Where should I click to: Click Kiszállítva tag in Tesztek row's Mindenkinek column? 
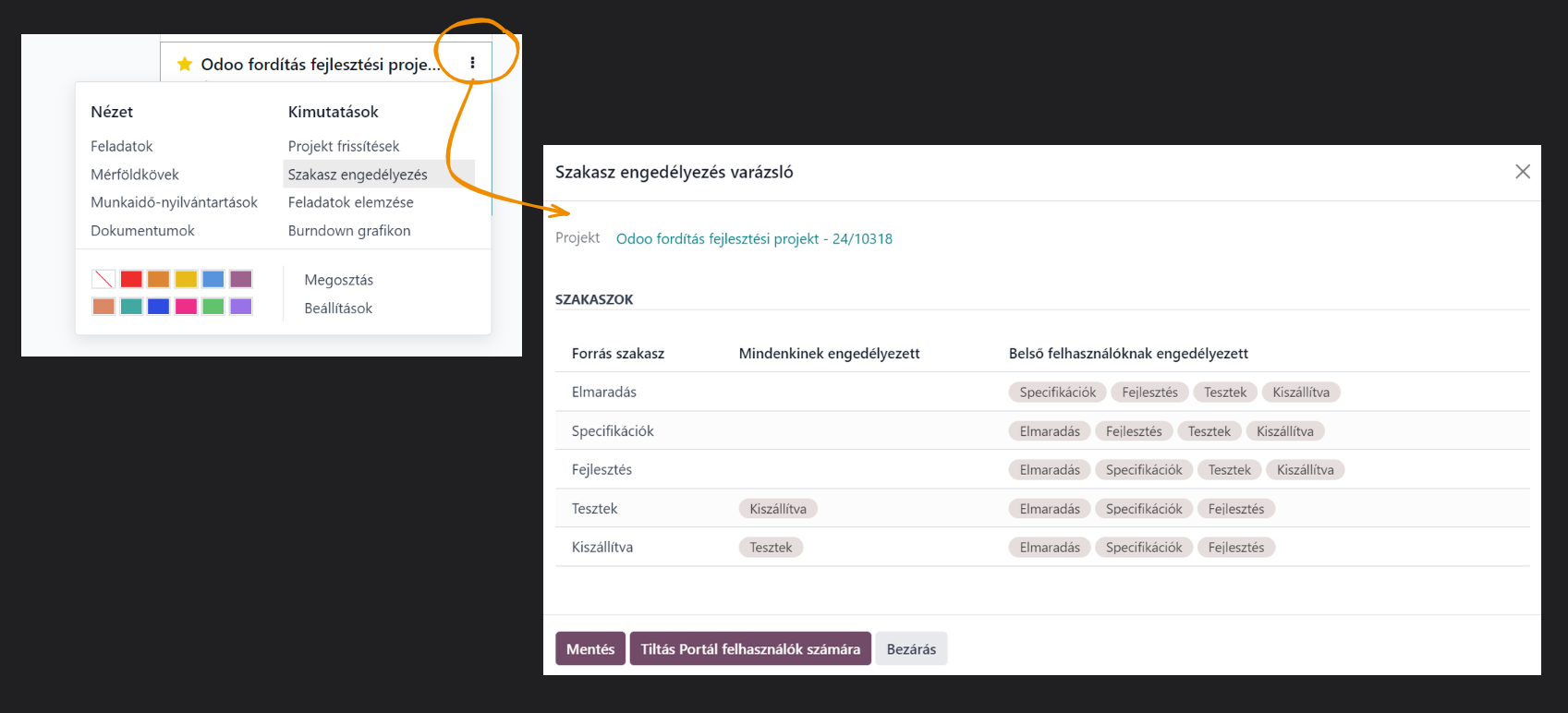click(778, 509)
